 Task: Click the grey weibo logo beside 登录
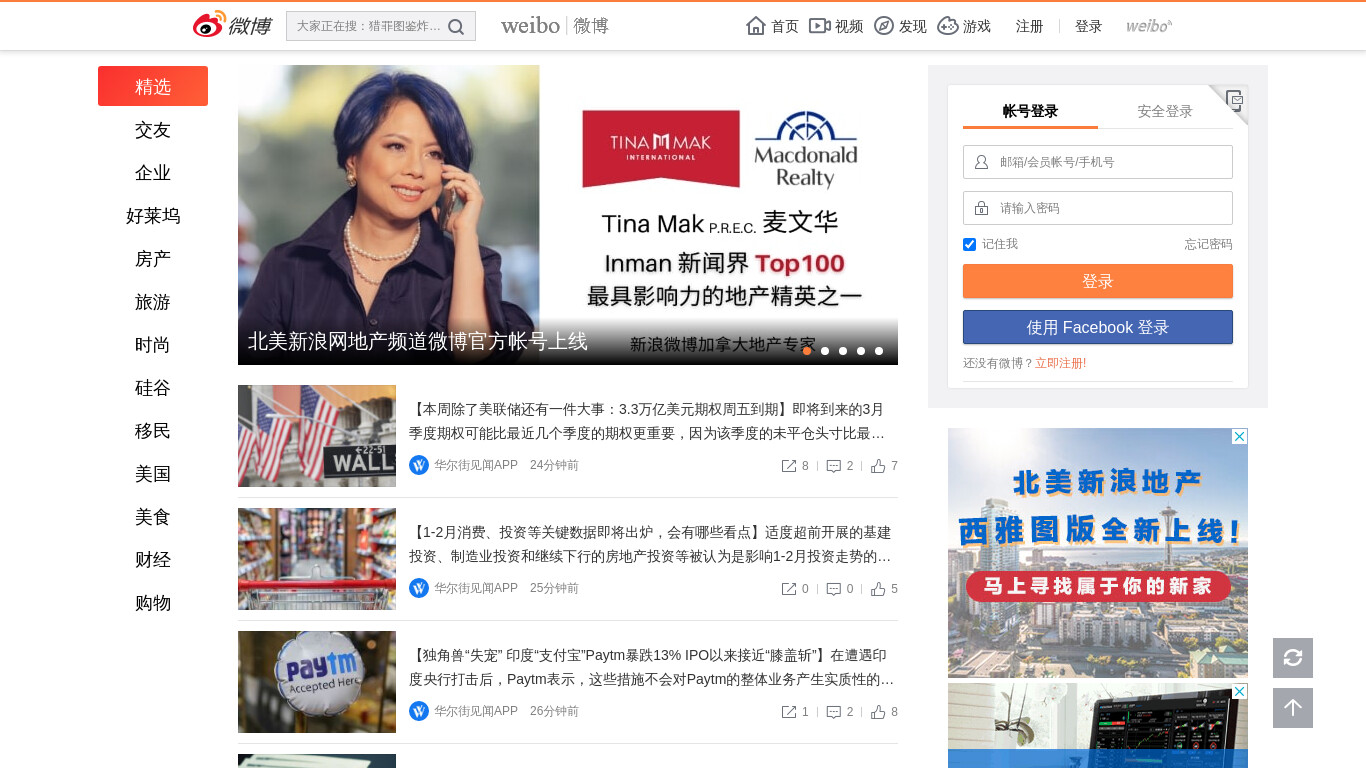1149,26
